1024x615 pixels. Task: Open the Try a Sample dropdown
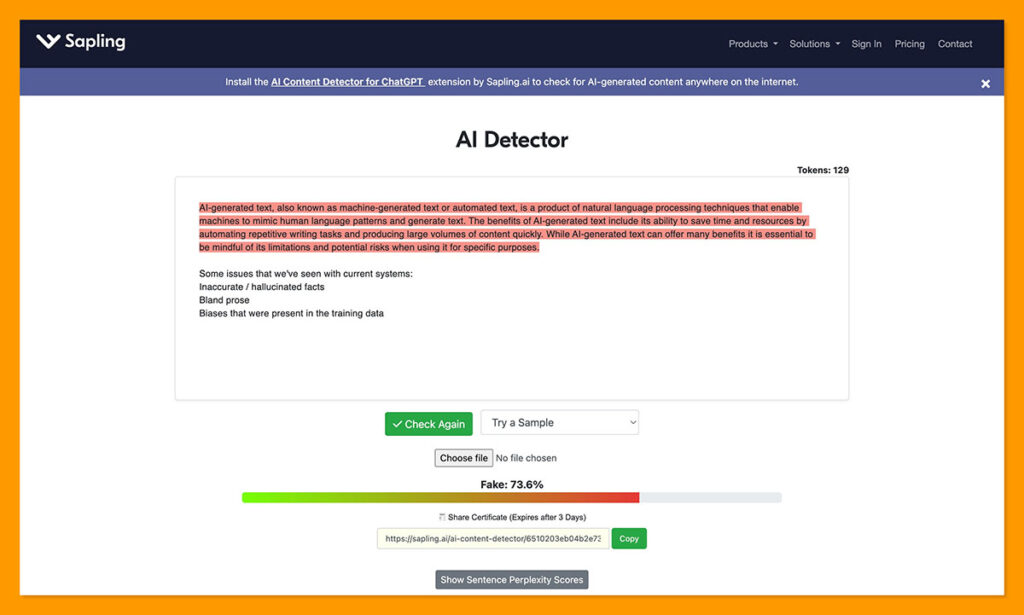click(x=560, y=422)
